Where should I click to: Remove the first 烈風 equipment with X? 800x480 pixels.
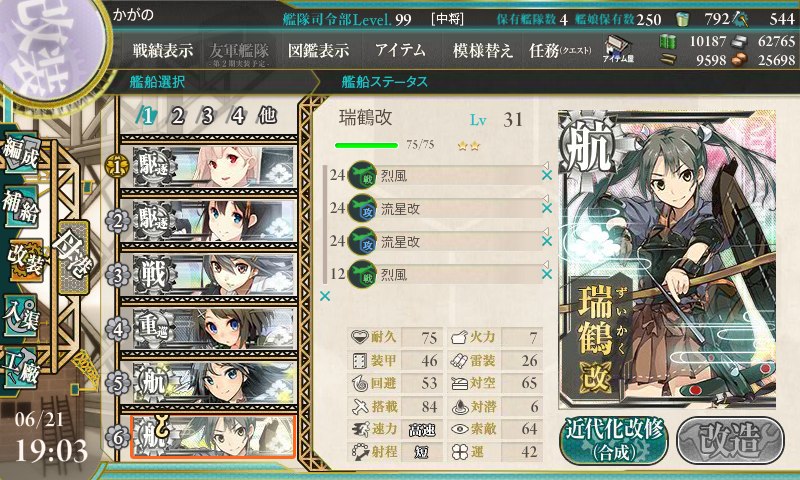click(547, 175)
